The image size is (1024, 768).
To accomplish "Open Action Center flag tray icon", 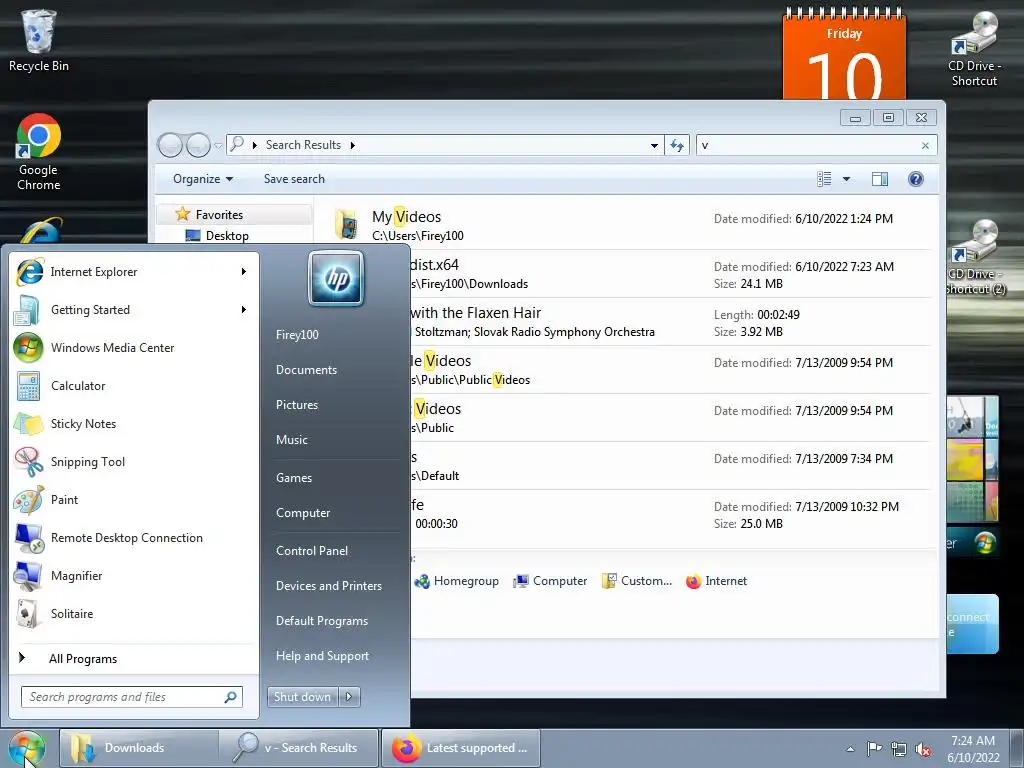I will pos(874,748).
